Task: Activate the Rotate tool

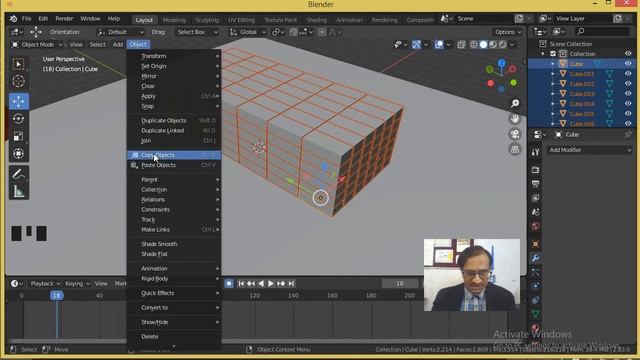Action: pos(18,118)
